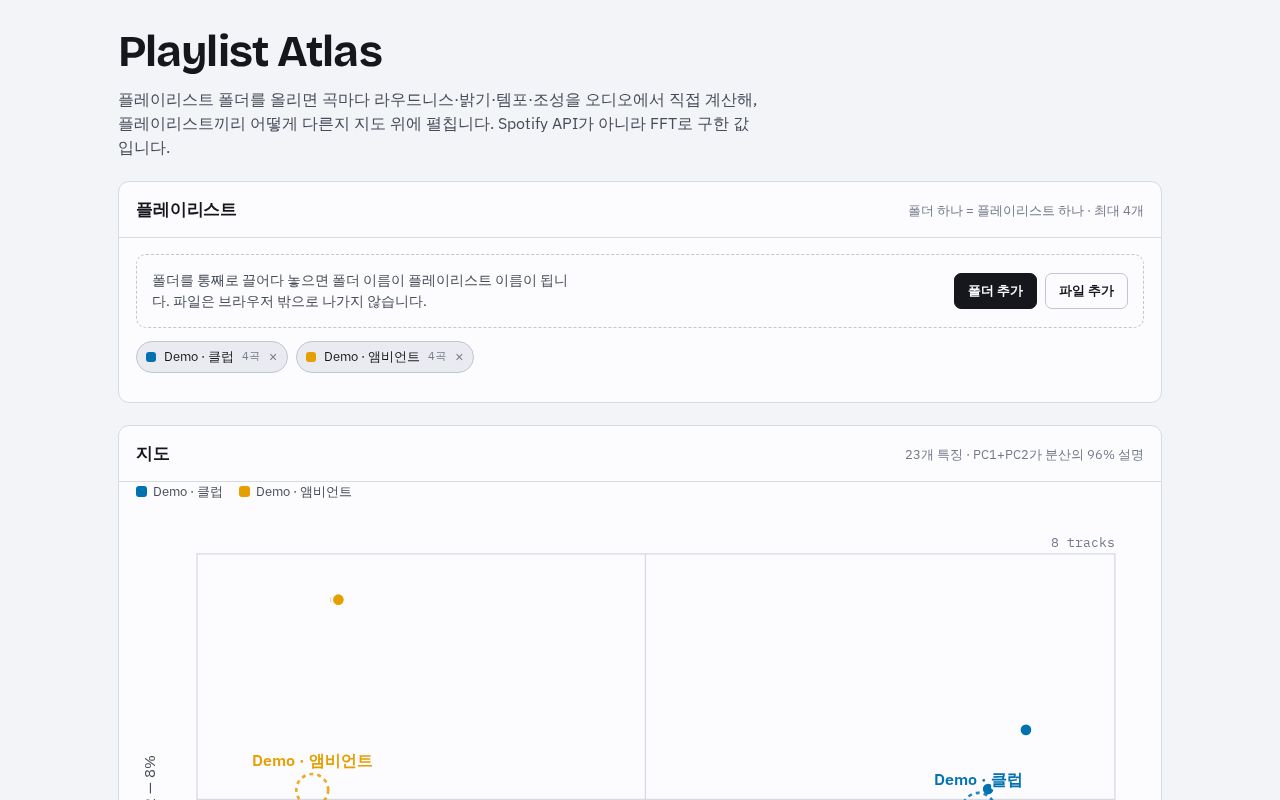Click the 폴더 추가 button

(995, 291)
